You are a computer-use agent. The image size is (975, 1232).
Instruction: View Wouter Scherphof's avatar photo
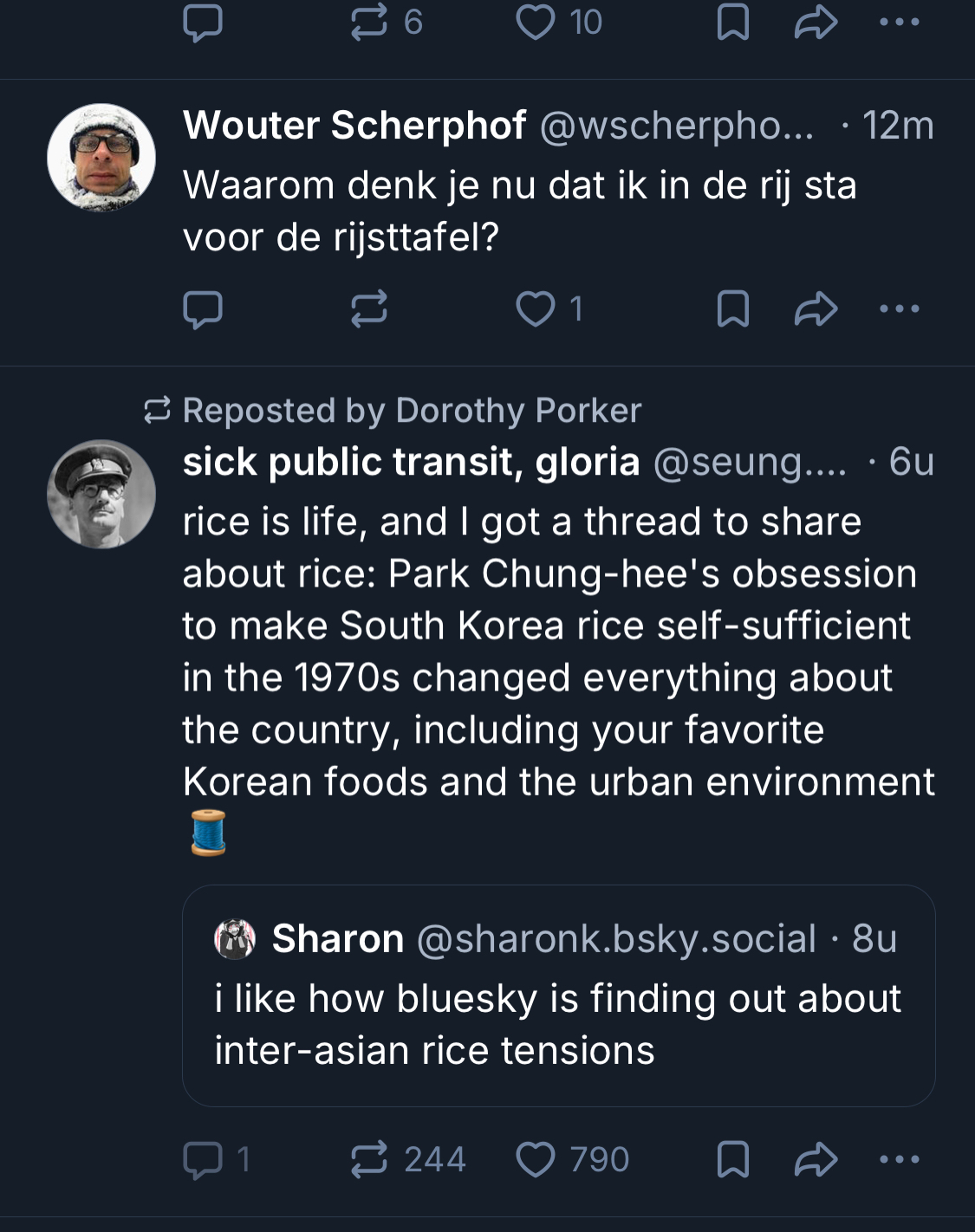click(101, 158)
